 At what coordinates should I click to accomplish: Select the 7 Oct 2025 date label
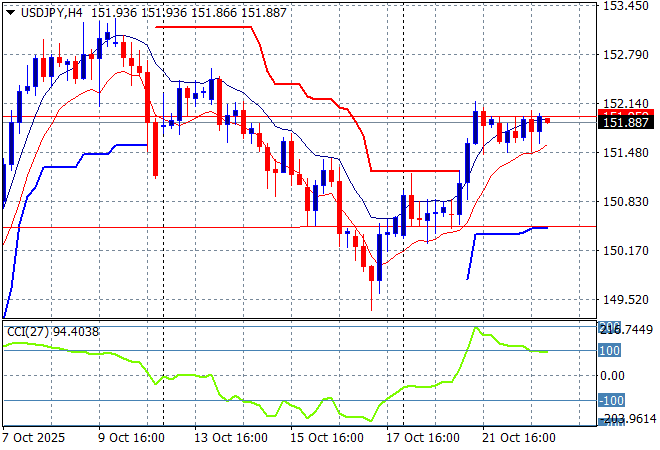[34, 438]
